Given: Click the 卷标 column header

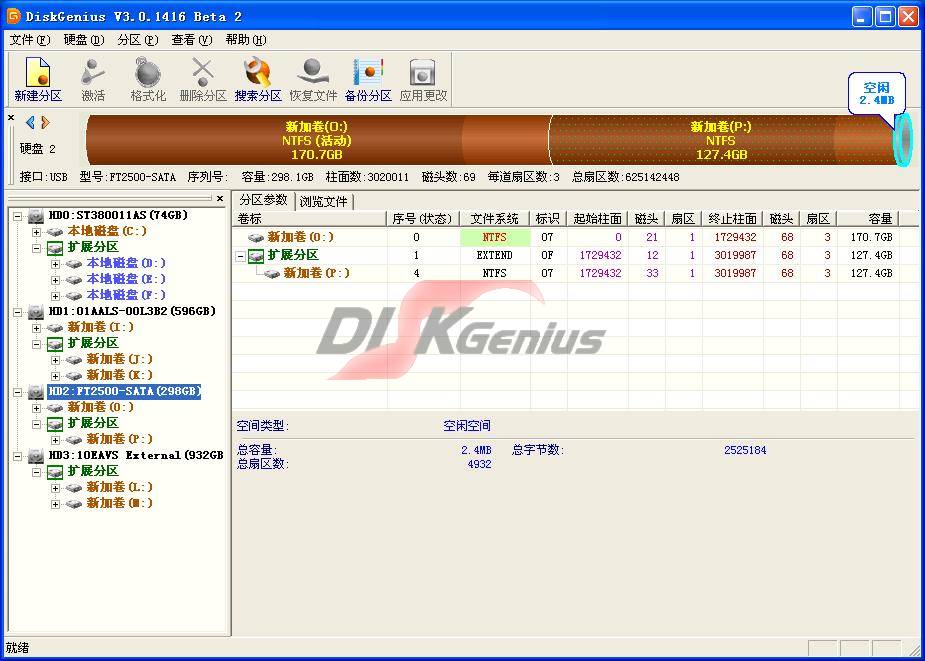Looking at the screenshot, I should coord(310,219).
